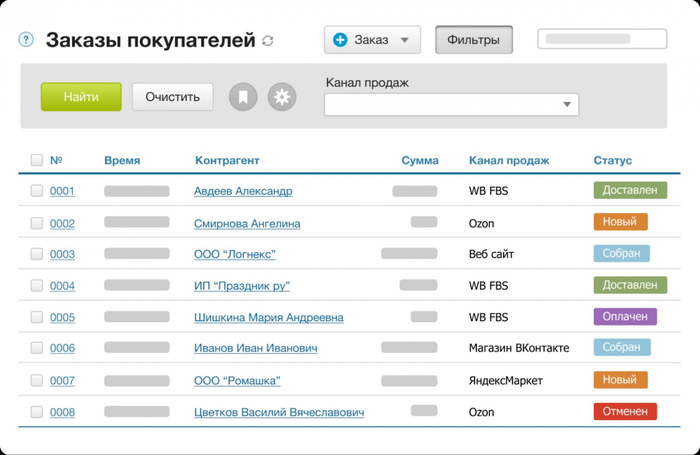Tick the checkbox for order 0008

click(x=37, y=412)
